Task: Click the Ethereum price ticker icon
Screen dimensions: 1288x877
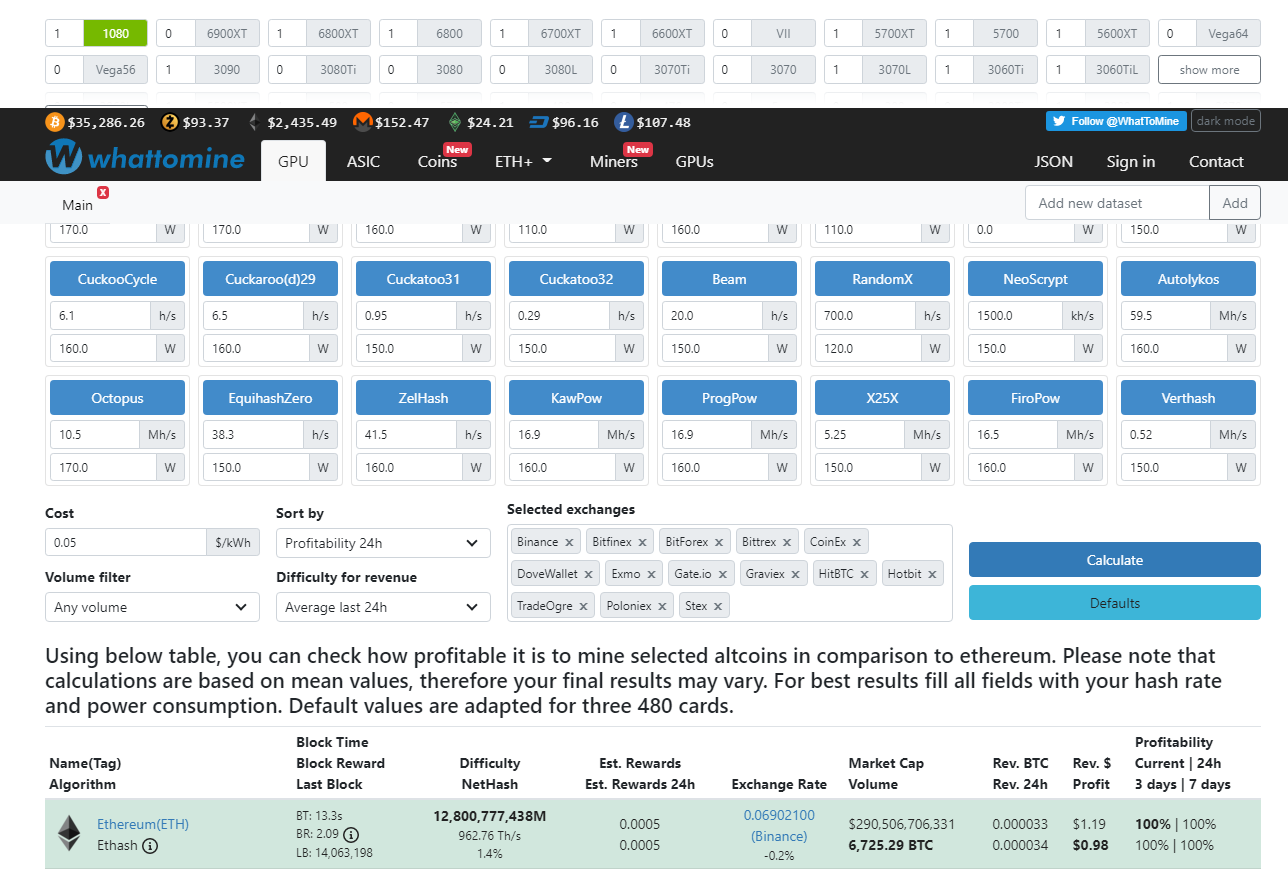Action: pyautogui.click(x=254, y=122)
